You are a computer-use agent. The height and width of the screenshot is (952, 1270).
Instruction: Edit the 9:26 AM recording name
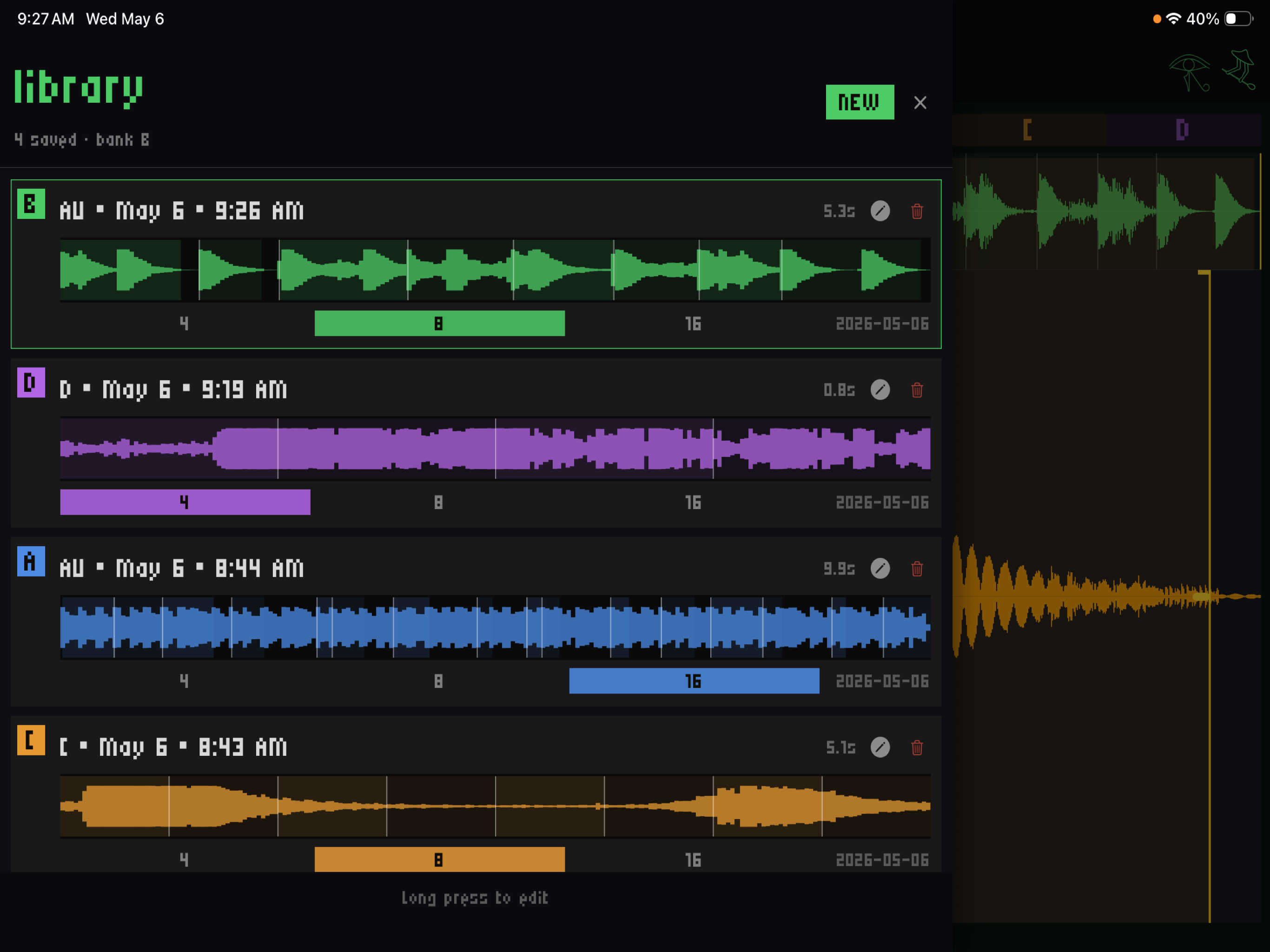point(880,211)
